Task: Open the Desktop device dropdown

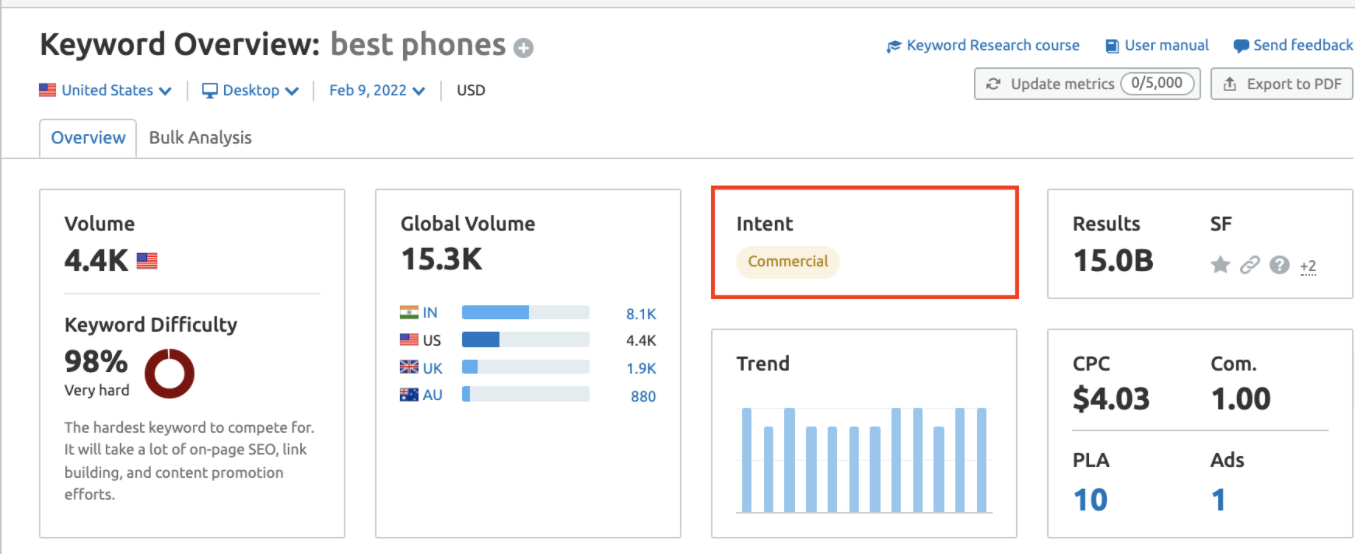Action: point(250,90)
